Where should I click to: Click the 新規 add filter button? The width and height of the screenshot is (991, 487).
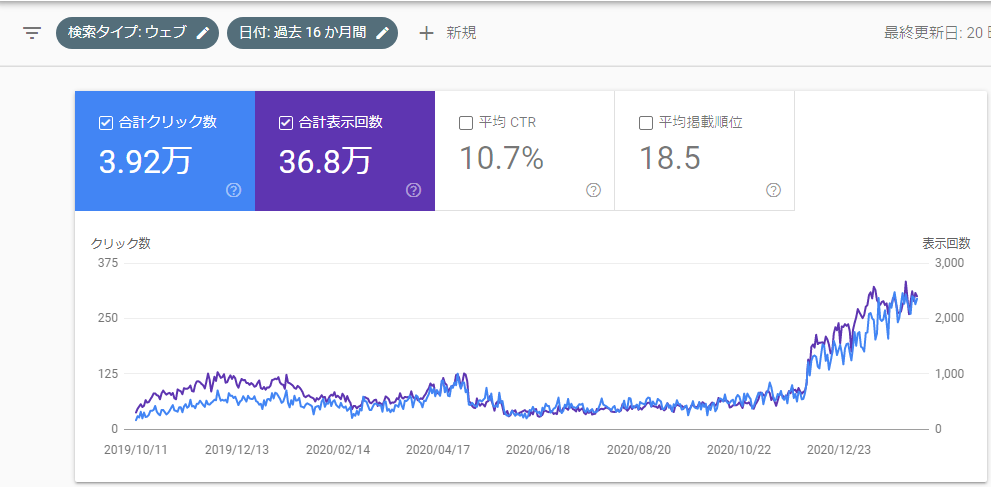[x=448, y=33]
